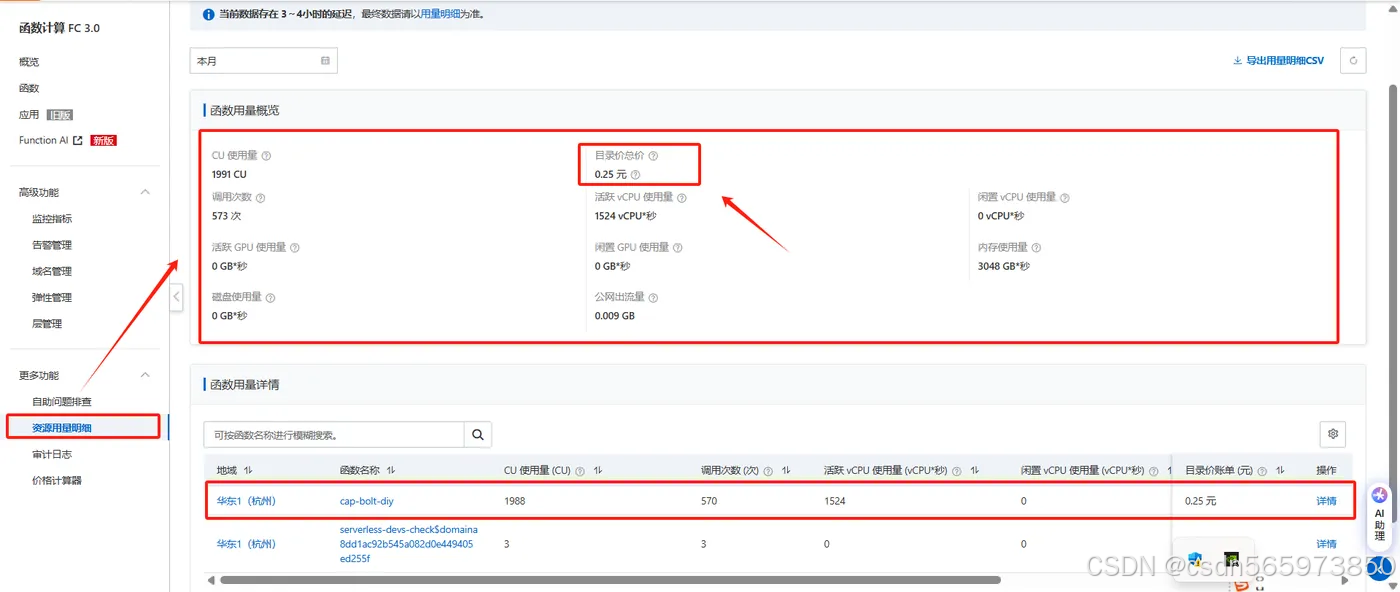Click the help icon next to 内存使用量 label

(1037, 248)
